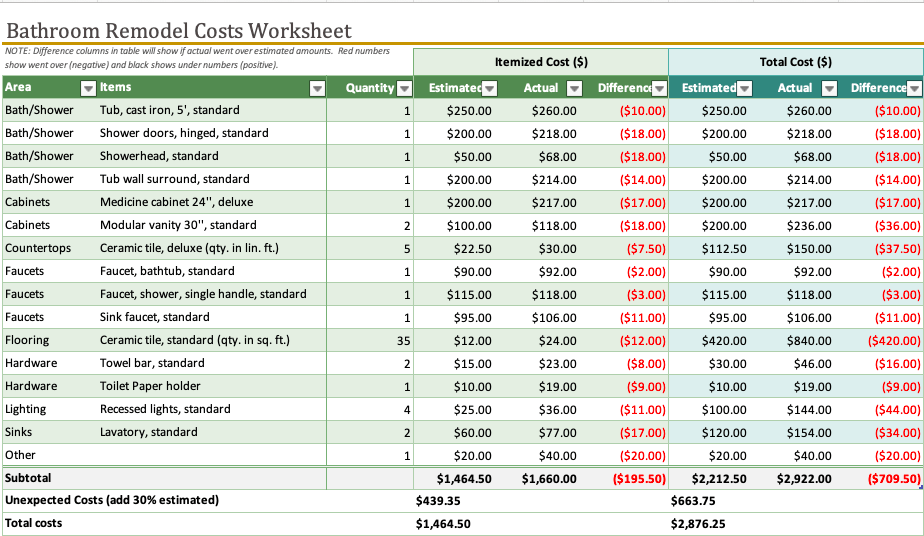
Task: Select total estimated $420.00 cell
Action: coord(711,340)
